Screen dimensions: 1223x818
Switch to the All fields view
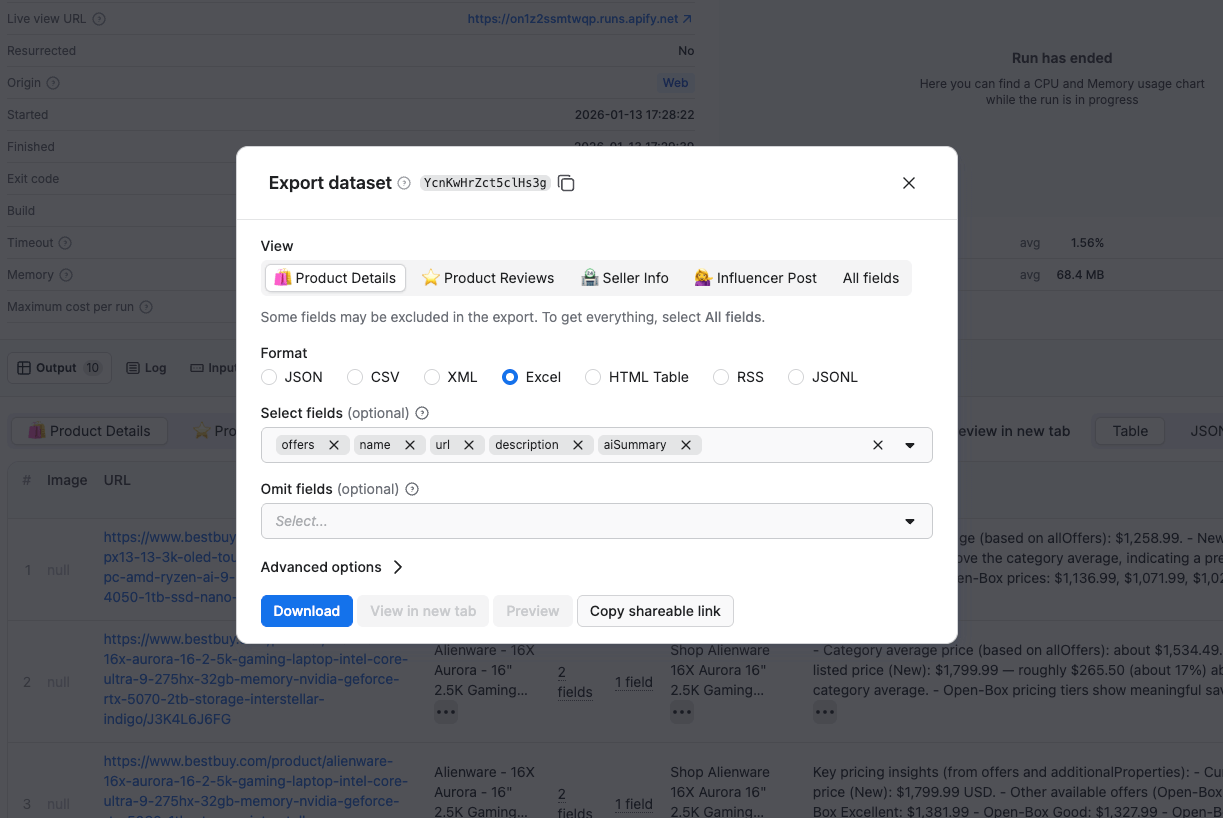pyautogui.click(x=870, y=278)
